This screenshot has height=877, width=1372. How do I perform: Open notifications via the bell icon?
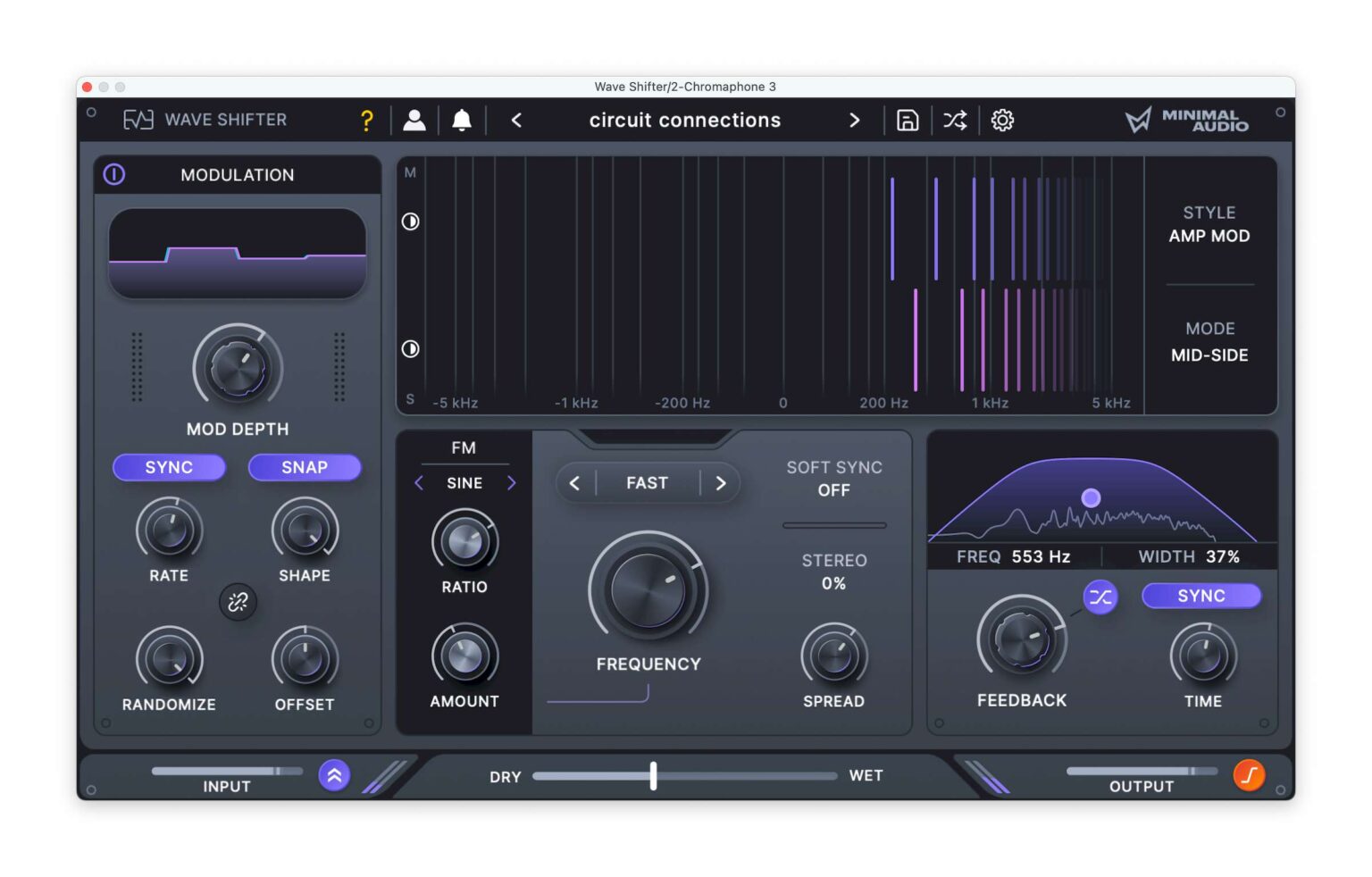[462, 120]
